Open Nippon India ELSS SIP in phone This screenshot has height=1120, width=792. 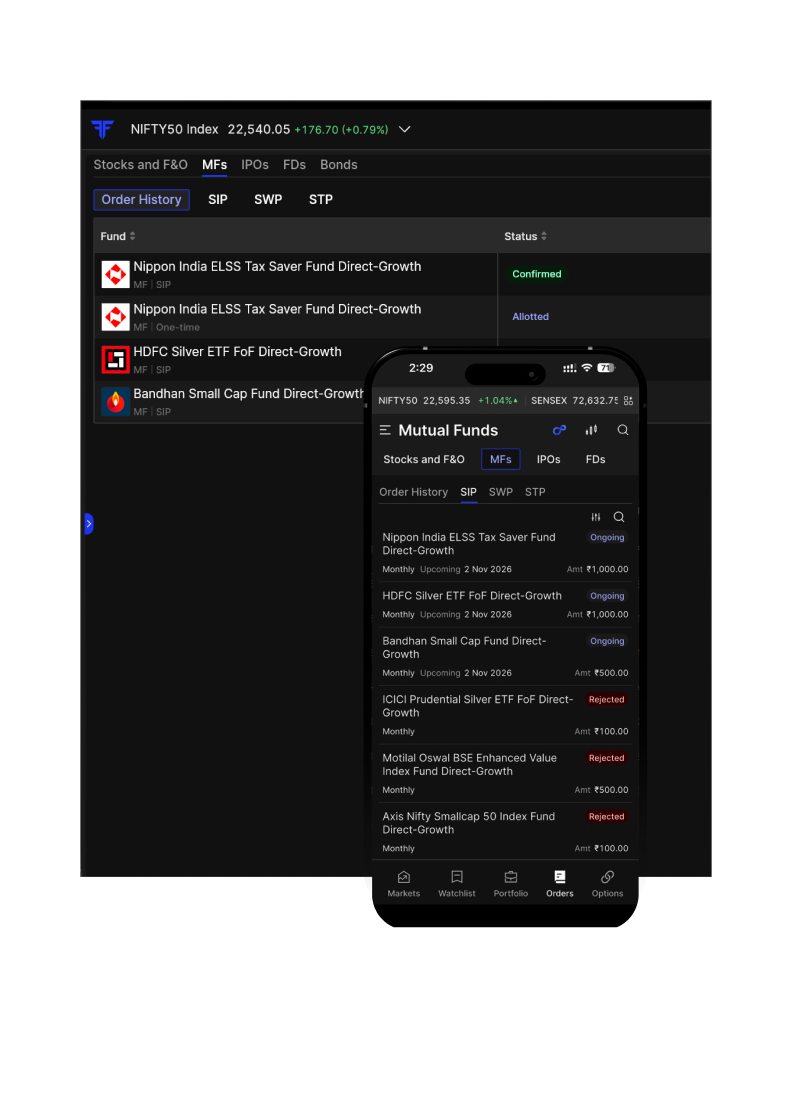[506, 553]
